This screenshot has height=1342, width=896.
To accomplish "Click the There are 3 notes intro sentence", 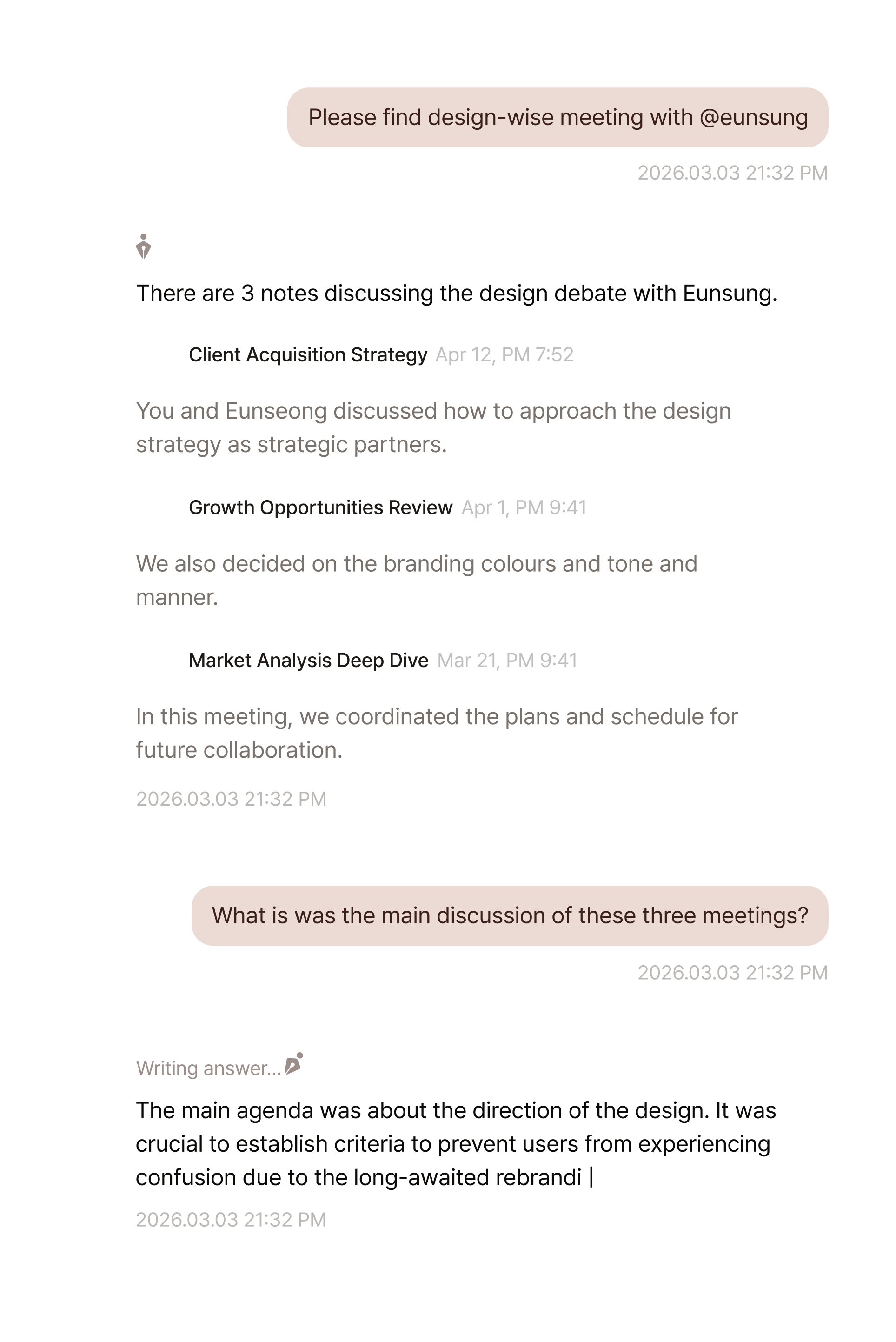I will pos(457,293).
